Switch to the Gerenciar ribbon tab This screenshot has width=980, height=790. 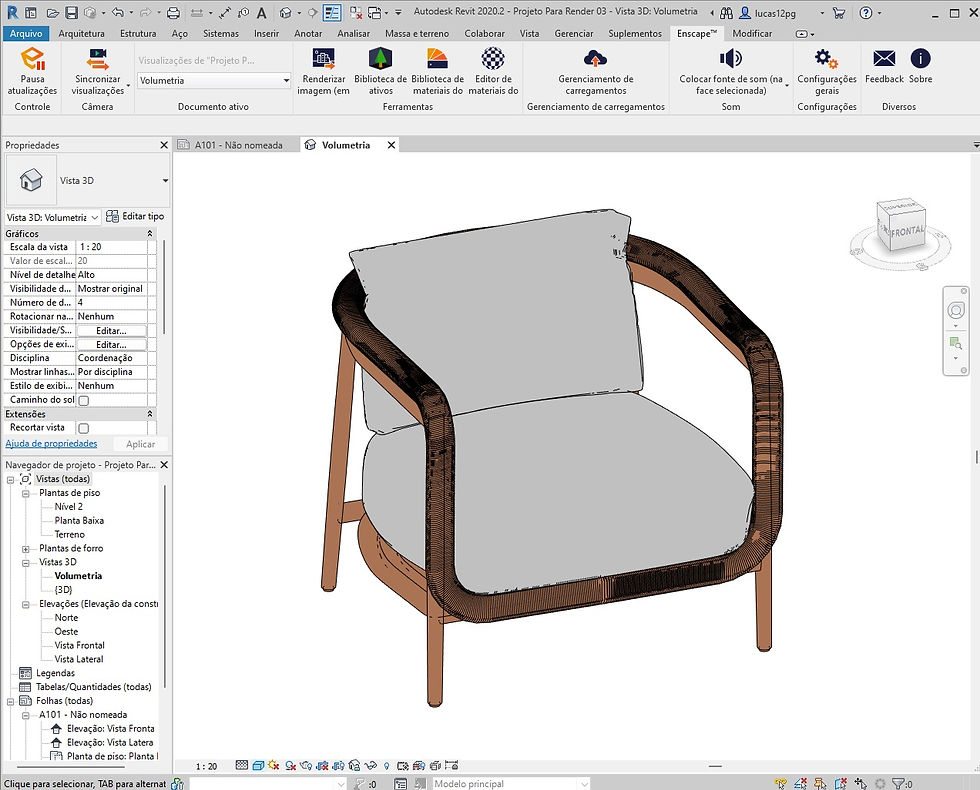573,34
